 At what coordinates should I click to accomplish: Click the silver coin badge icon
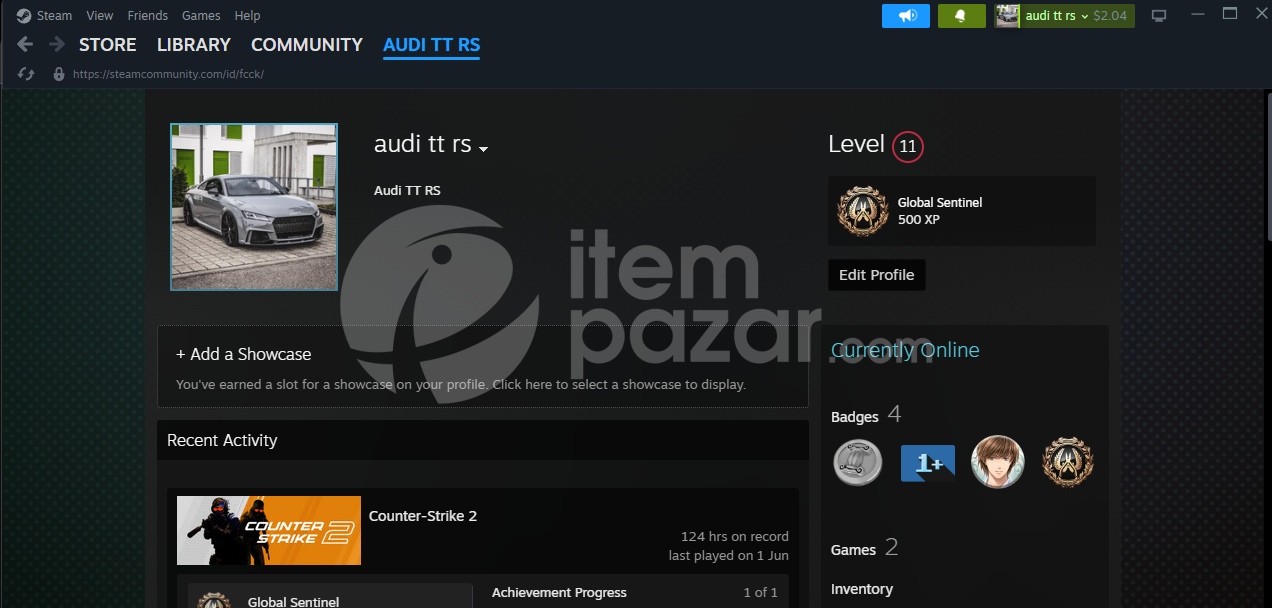pyautogui.click(x=858, y=463)
